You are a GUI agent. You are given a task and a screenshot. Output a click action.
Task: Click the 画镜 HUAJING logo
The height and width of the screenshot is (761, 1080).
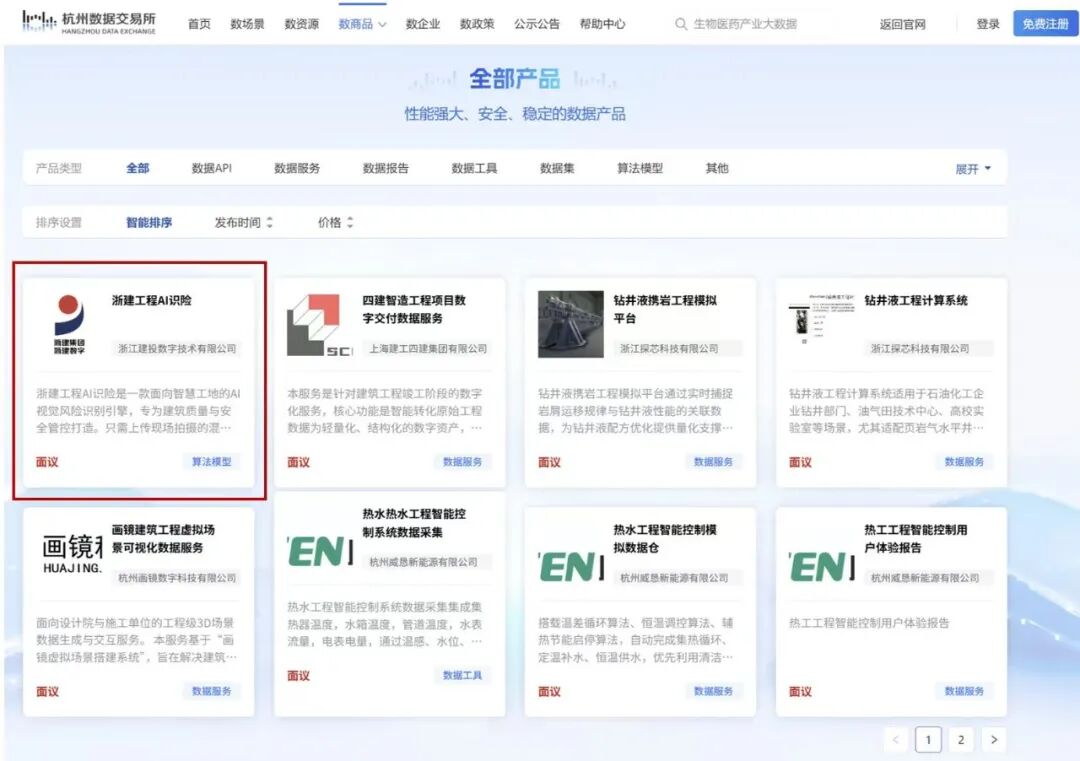pyautogui.click(x=72, y=554)
